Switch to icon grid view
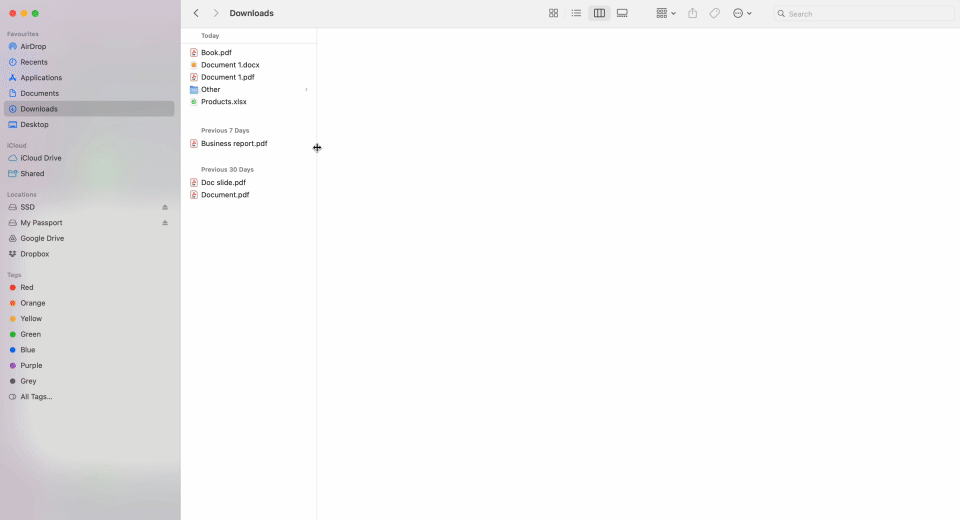 553,13
